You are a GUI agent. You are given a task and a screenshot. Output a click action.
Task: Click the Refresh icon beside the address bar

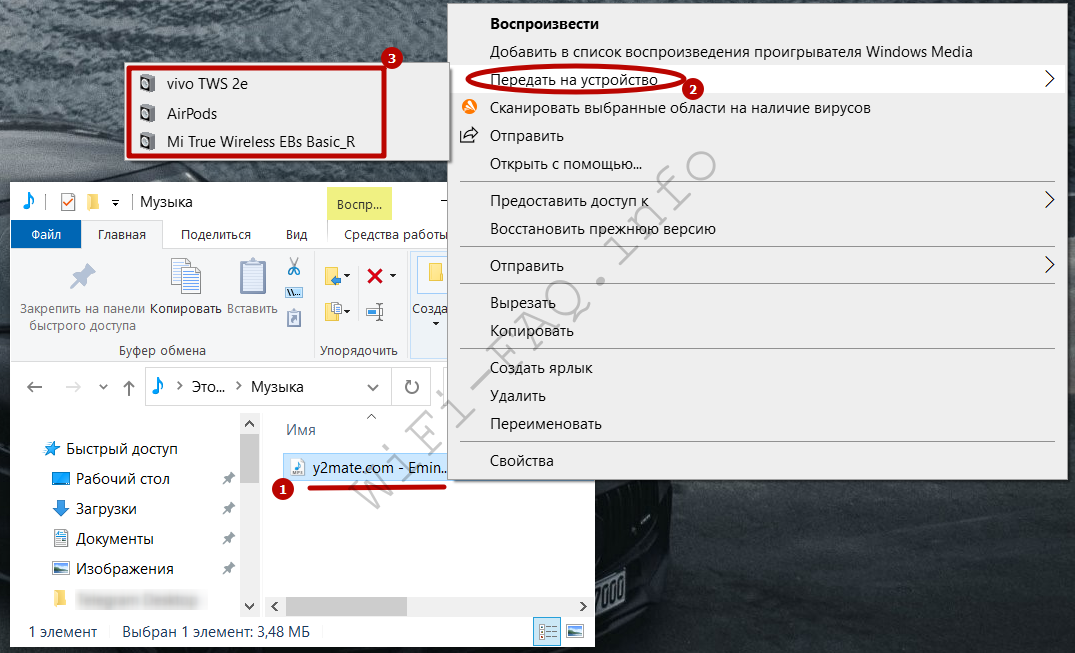coord(411,387)
